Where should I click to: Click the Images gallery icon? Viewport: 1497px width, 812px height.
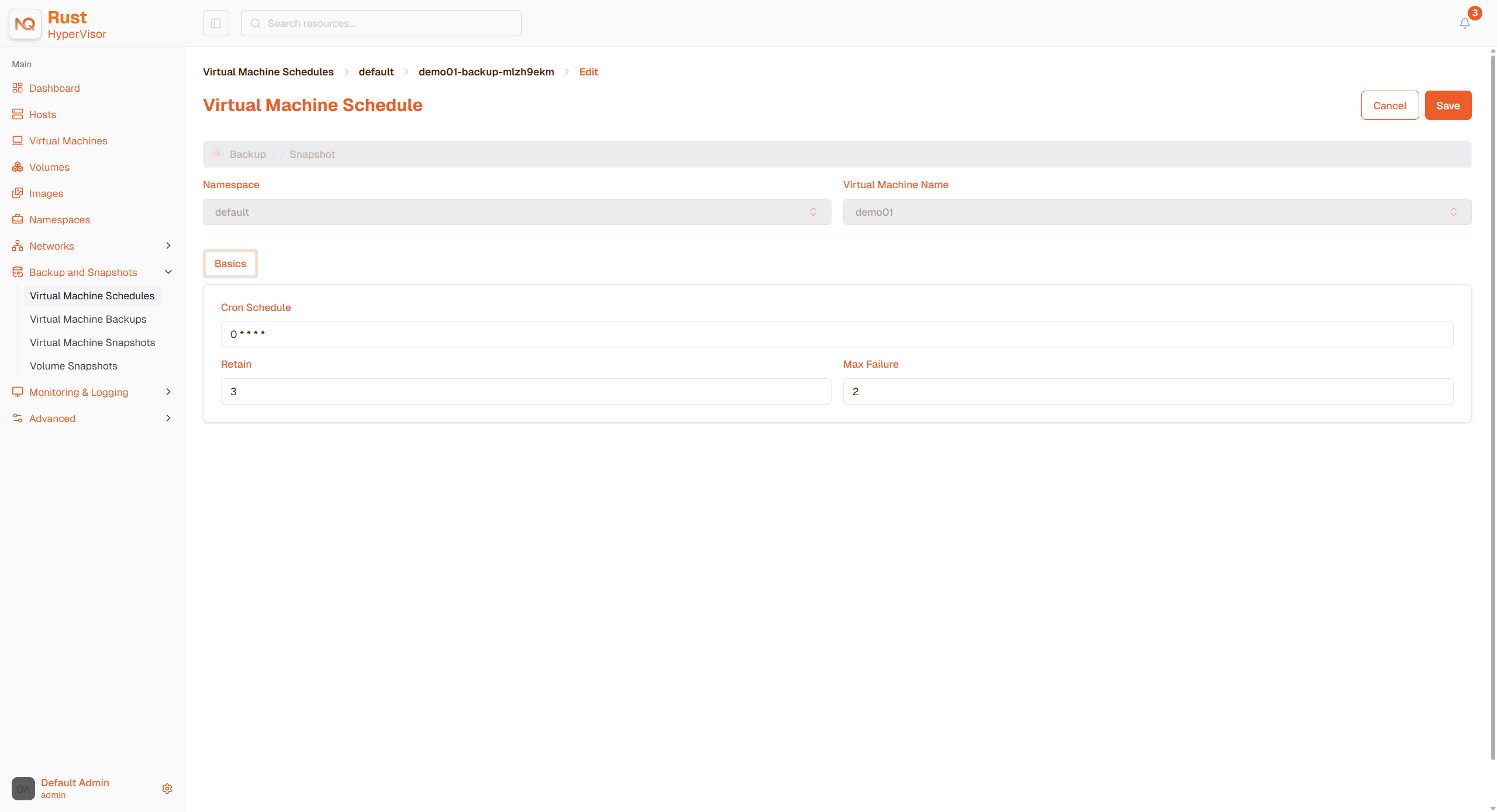[18, 194]
